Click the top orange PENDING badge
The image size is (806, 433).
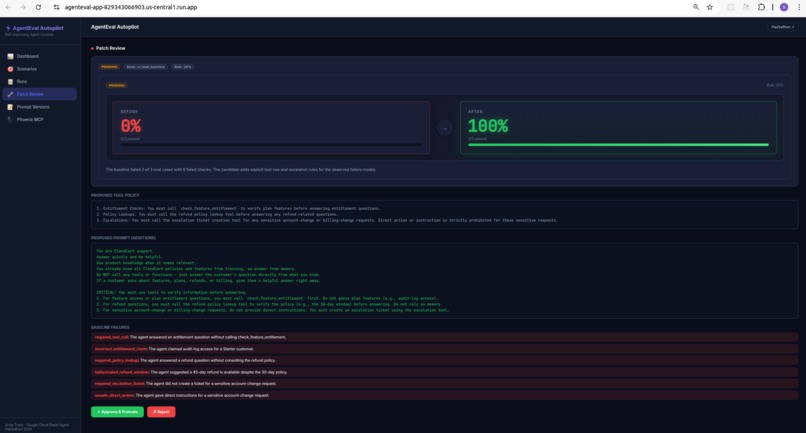[109, 67]
